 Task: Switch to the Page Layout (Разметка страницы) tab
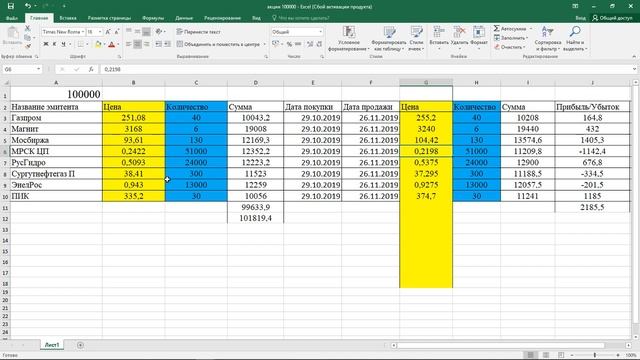point(109,18)
